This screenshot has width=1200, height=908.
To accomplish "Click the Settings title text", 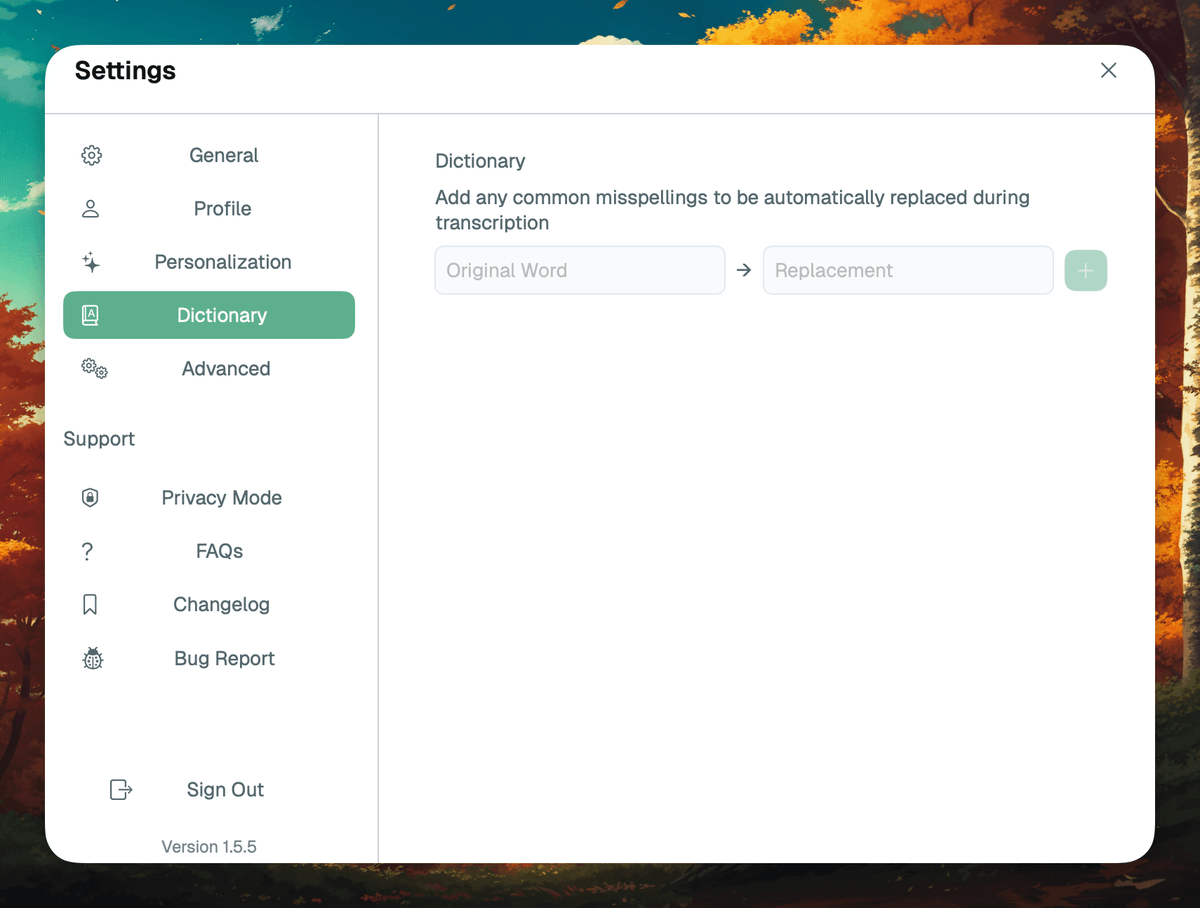I will 125,71.
